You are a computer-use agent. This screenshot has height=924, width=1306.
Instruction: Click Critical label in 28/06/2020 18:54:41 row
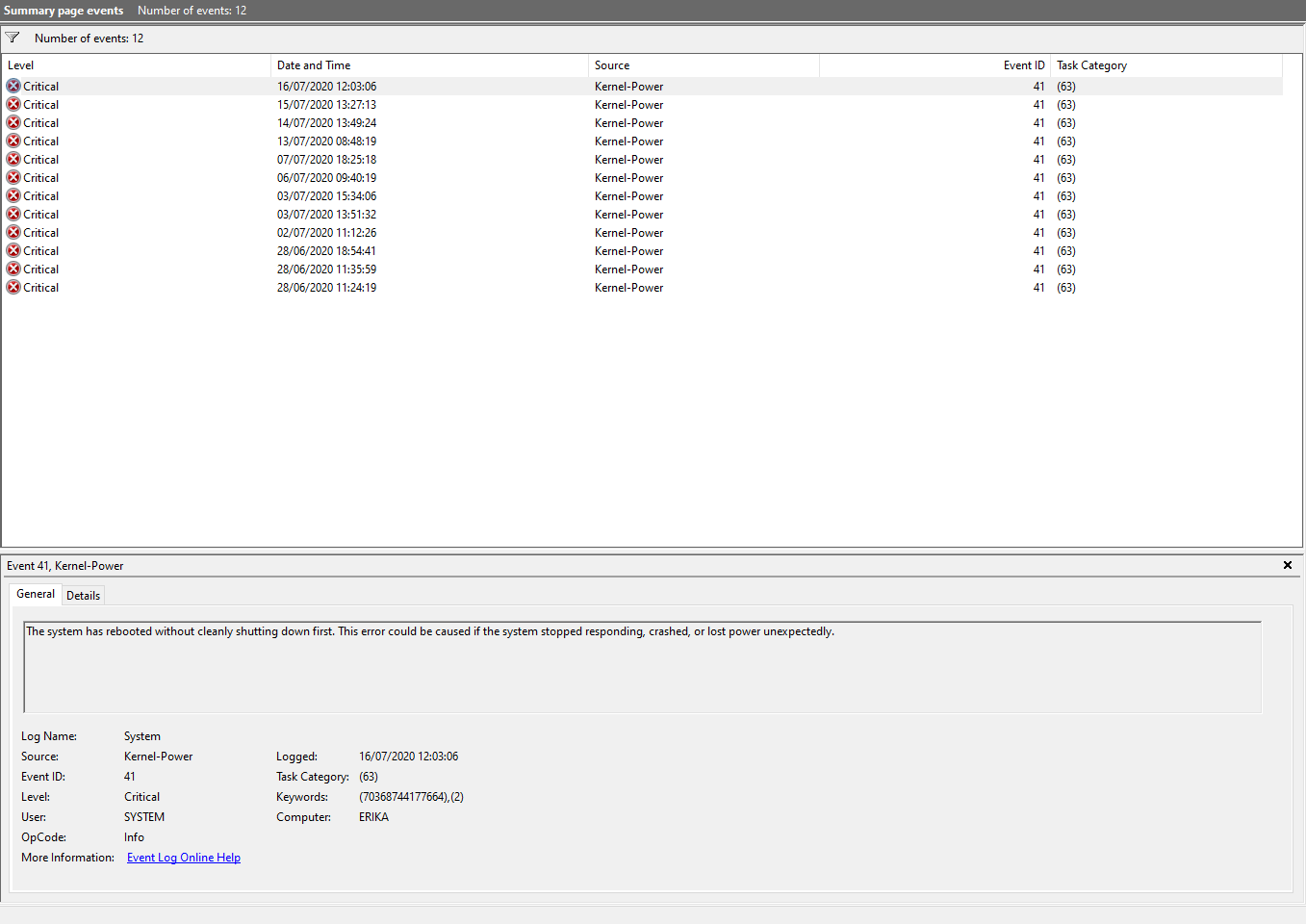tap(40, 251)
